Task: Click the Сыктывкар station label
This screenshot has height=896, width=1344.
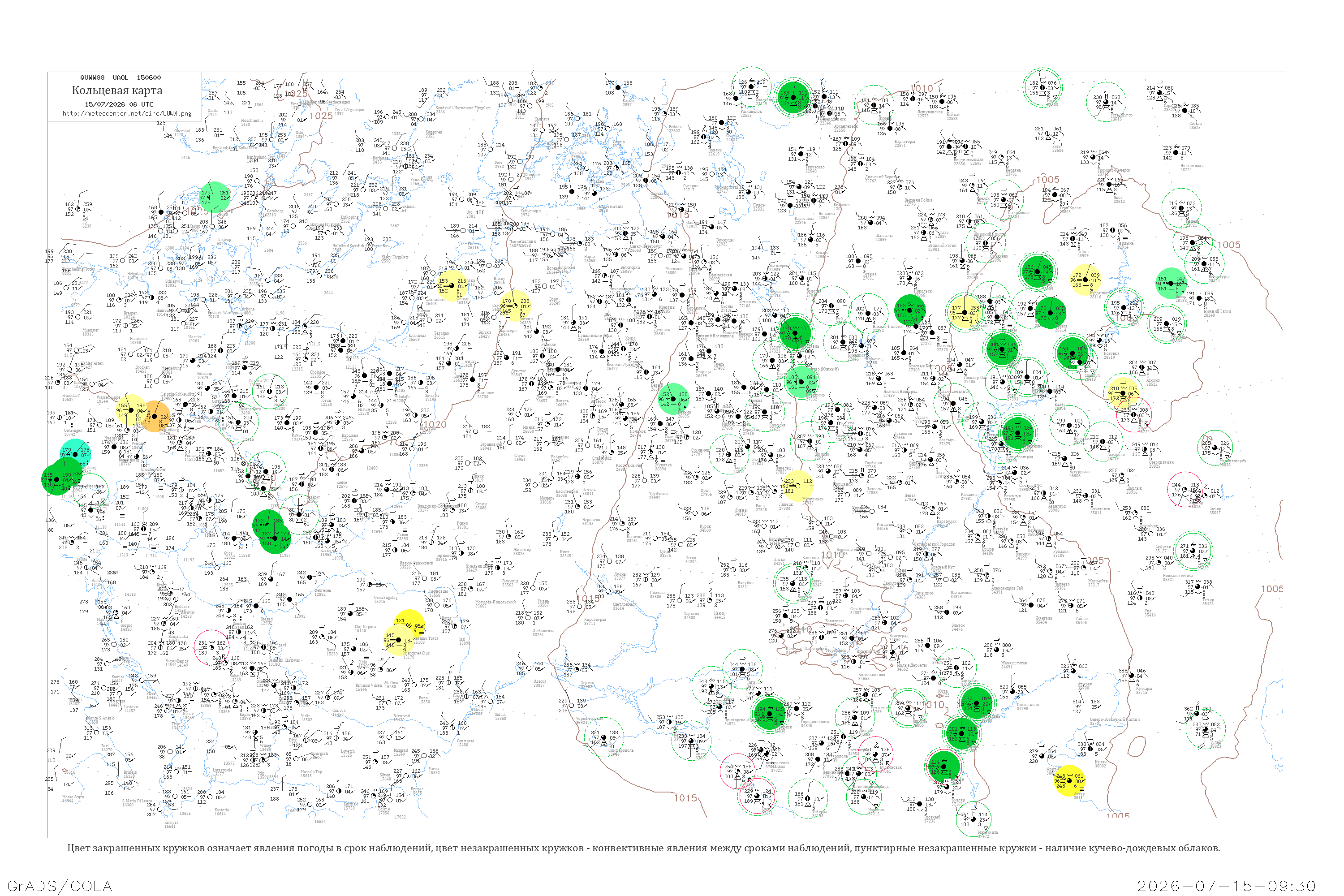Action: click(x=1018, y=212)
